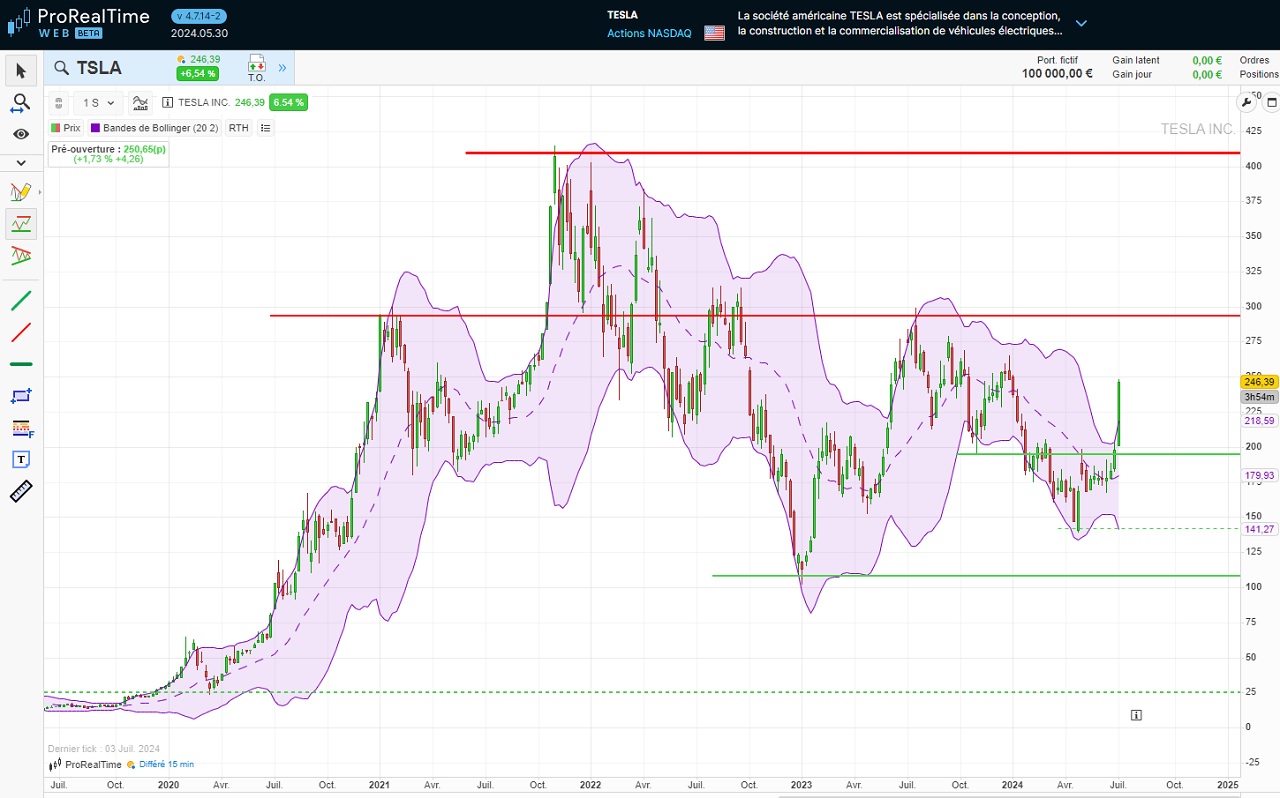The image size is (1280, 798).
Task: Expand the TESLA company description chevron
Action: pyautogui.click(x=1078, y=22)
